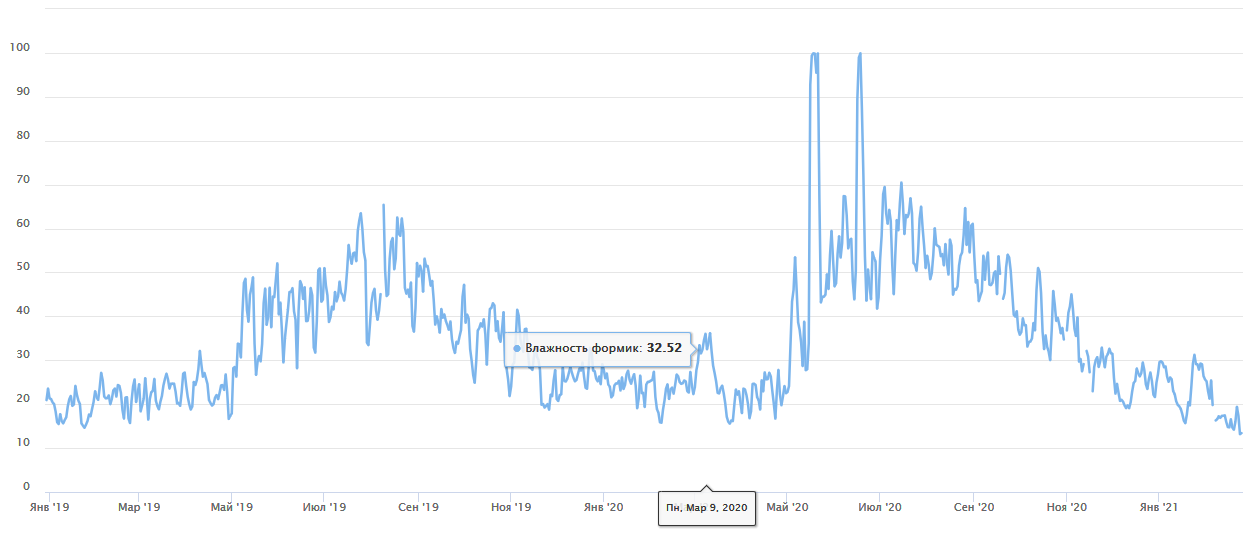1250x533 pixels.
Task: Select the Янв '20 x-axis label
Action: pyautogui.click(x=603, y=508)
